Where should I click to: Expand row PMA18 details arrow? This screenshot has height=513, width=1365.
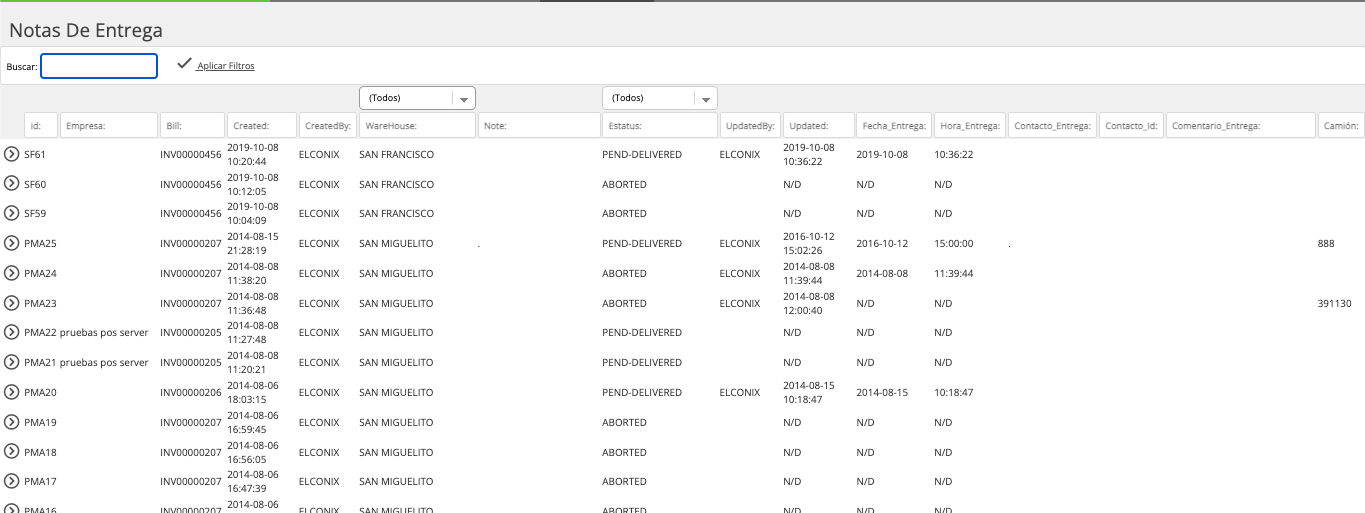pyautogui.click(x=12, y=452)
